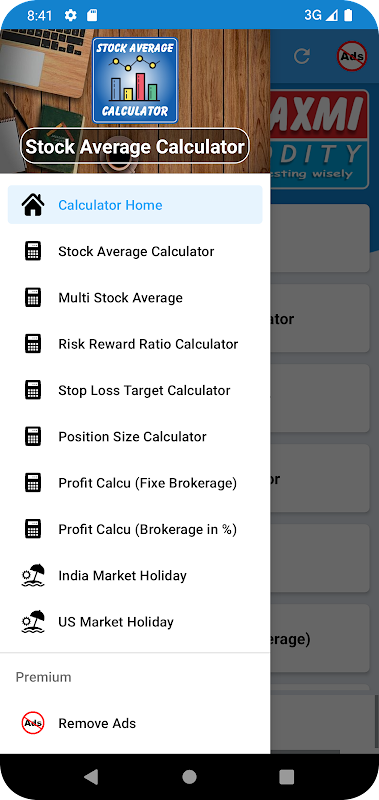This screenshot has height=800, width=379.
Task: Tap the house icon beside Calculator Home
Action: pyautogui.click(x=33, y=205)
